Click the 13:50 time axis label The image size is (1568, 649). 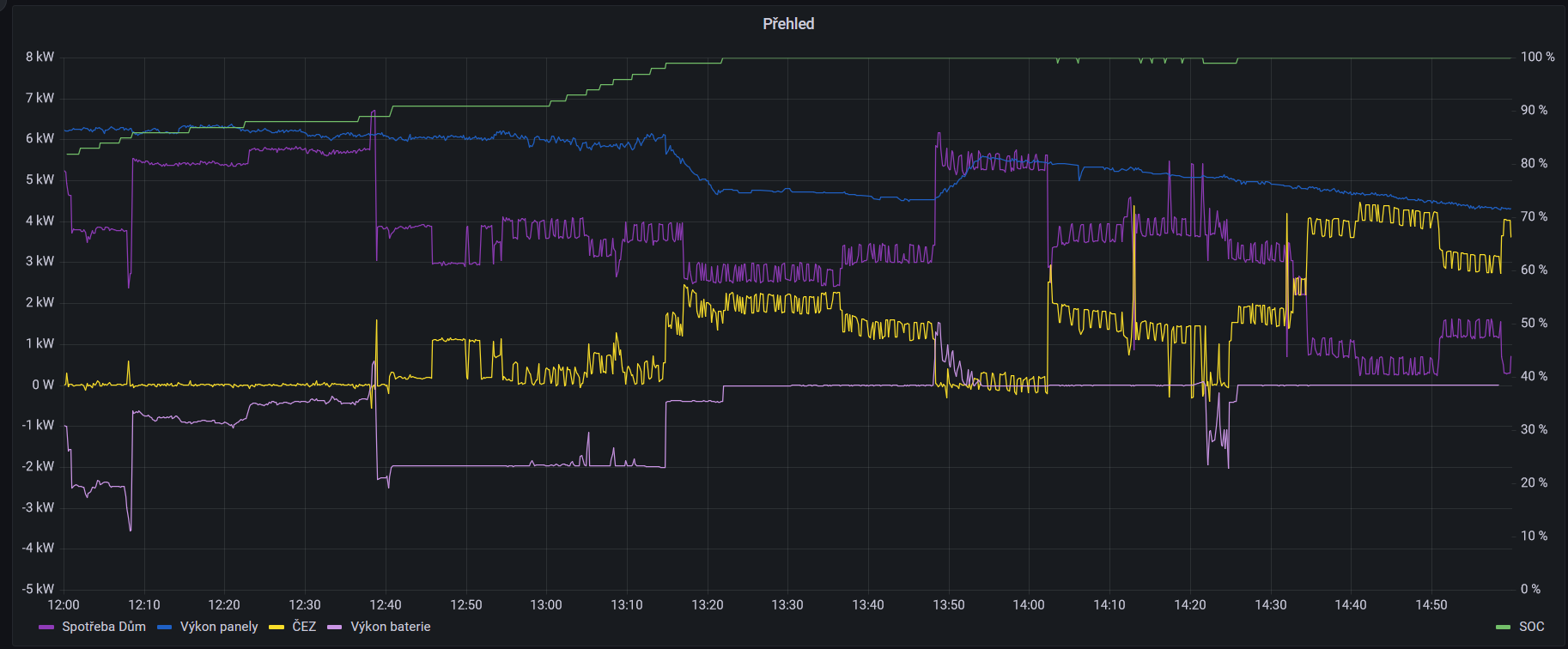(949, 605)
